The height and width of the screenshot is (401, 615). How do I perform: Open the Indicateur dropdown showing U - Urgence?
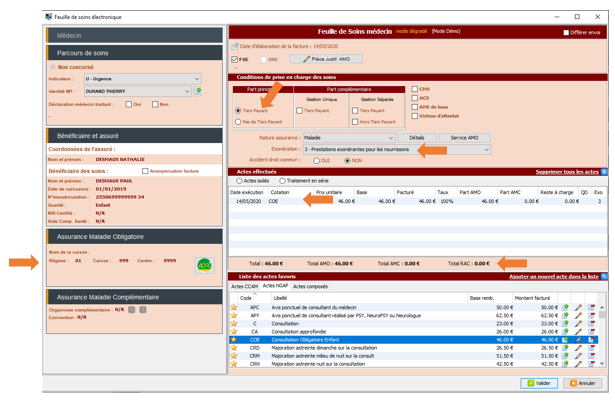point(142,79)
